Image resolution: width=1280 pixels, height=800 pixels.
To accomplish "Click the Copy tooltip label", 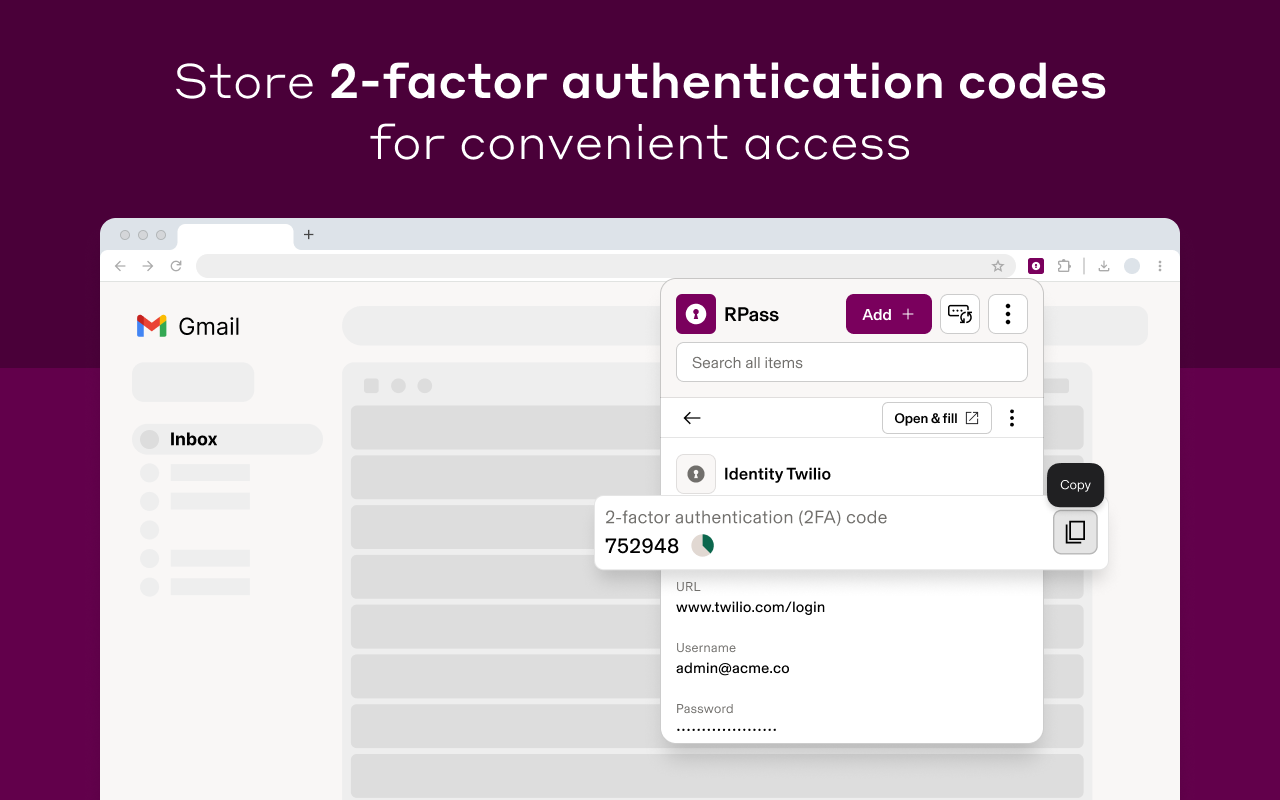I will [x=1076, y=485].
